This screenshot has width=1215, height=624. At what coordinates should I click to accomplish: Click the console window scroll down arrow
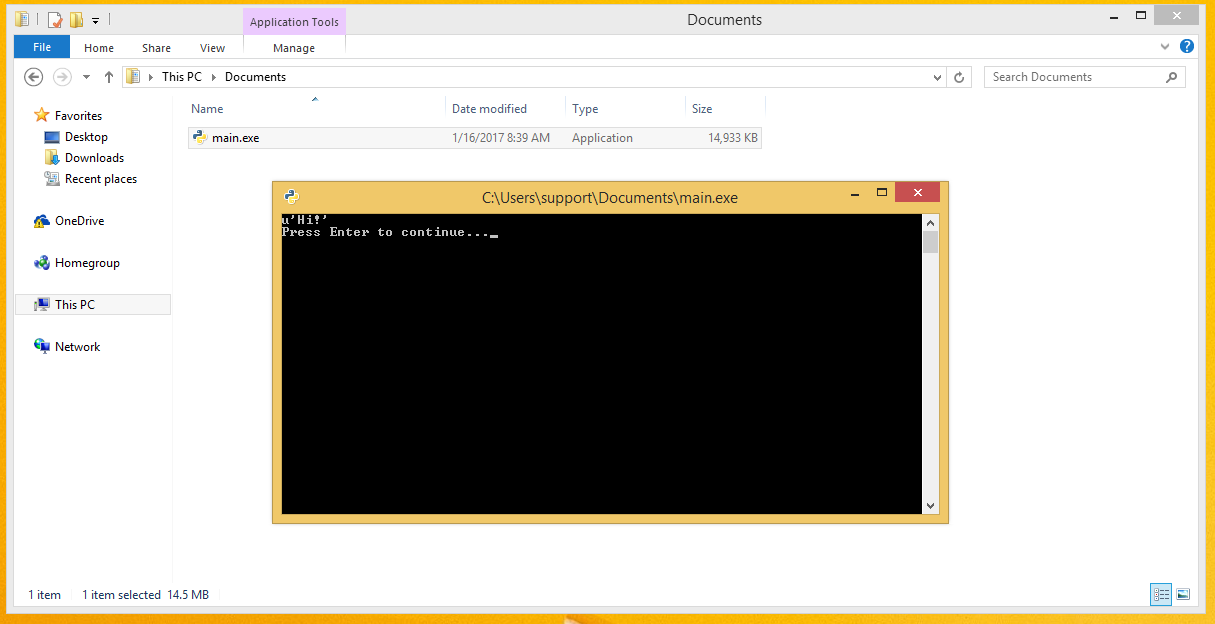pos(930,506)
